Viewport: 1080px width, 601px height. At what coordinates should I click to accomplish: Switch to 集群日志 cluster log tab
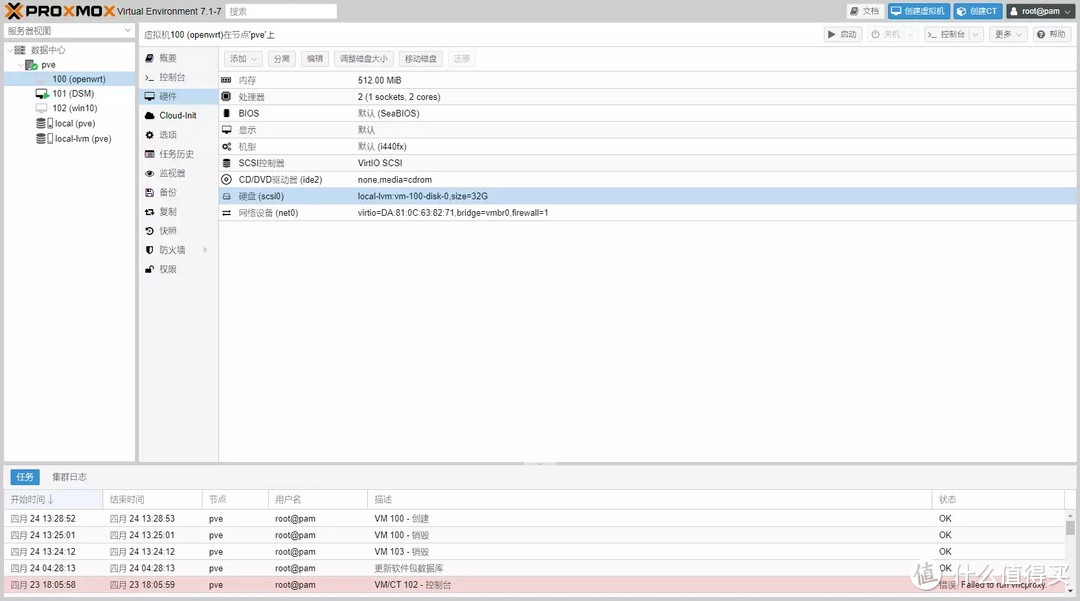click(69, 476)
